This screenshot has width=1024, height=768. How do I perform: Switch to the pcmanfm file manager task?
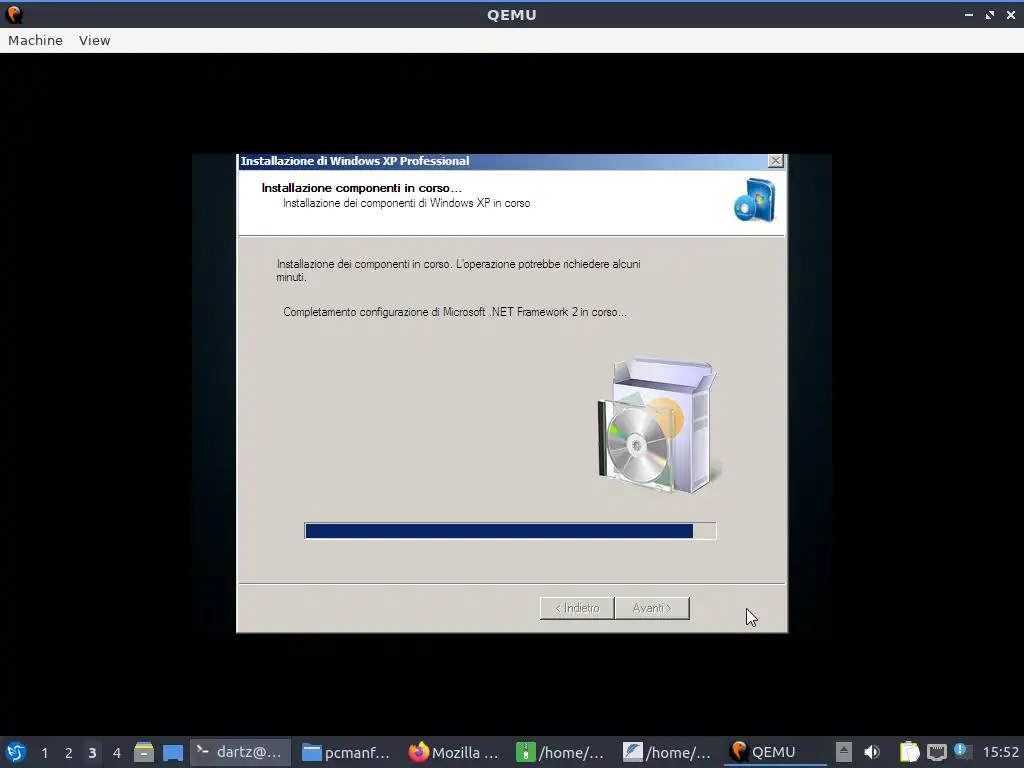coord(347,752)
